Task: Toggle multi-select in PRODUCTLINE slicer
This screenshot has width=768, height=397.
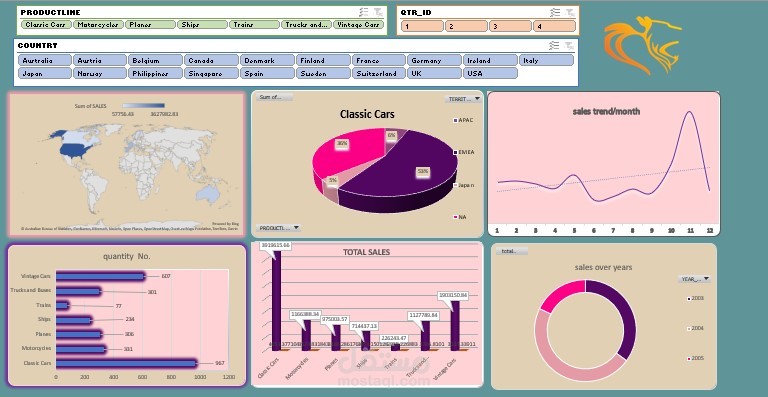Action: point(363,12)
